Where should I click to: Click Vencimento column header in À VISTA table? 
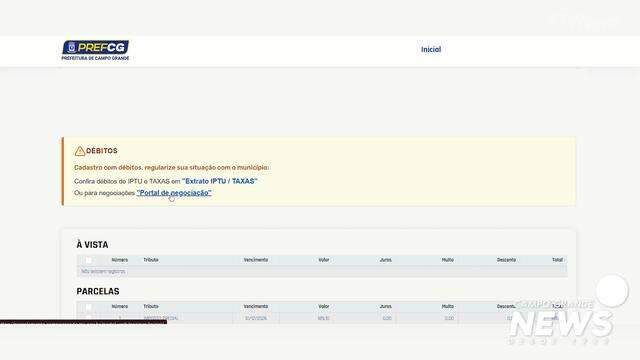pos(256,260)
